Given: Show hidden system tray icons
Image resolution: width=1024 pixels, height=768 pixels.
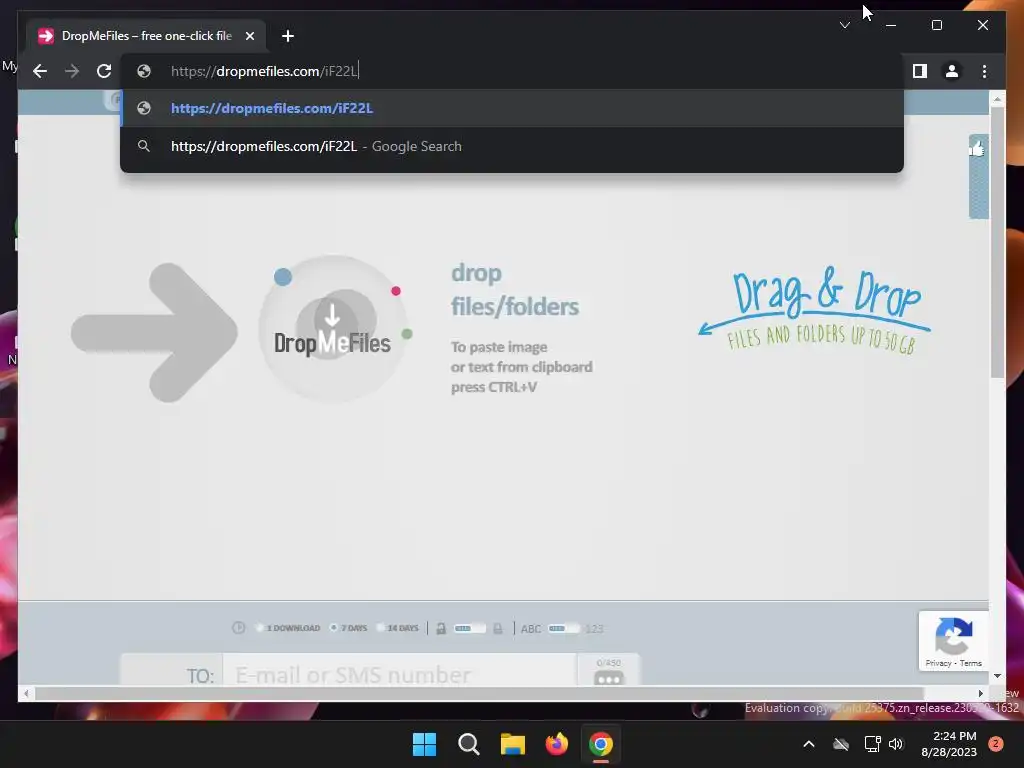Looking at the screenshot, I should click(808, 744).
